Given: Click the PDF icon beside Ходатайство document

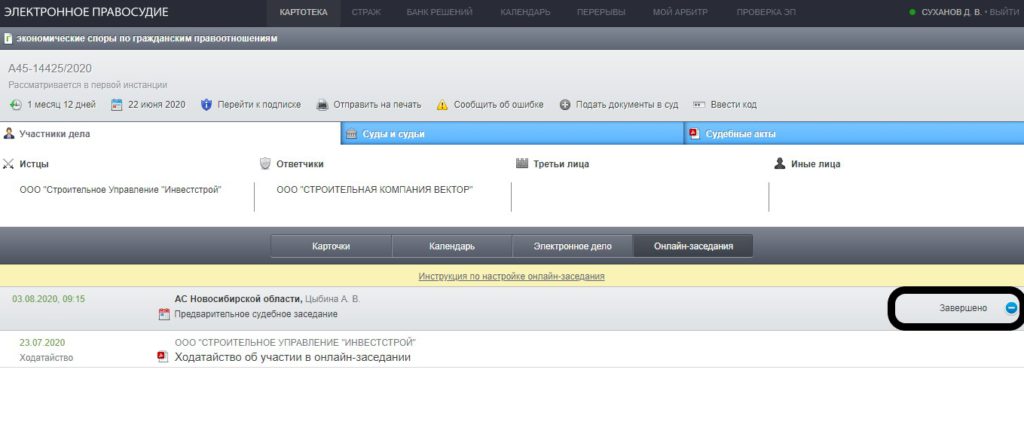Looking at the screenshot, I should (162, 357).
